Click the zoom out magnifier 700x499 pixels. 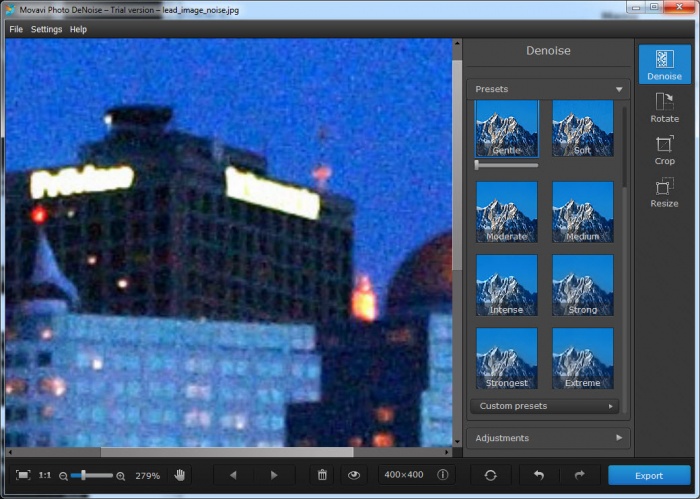[x=63, y=476]
